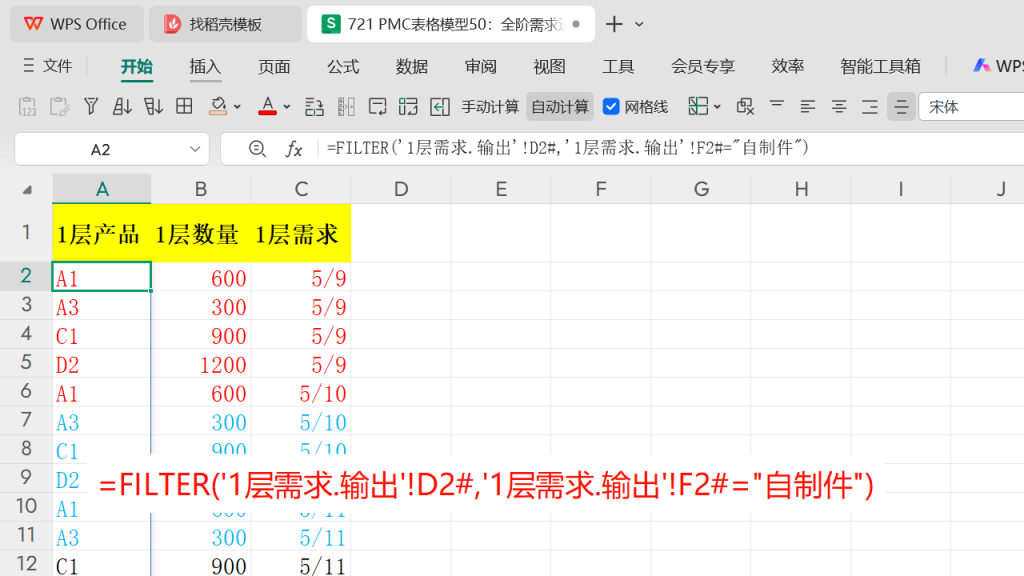The height and width of the screenshot is (576, 1024).
Task: Switch to the 插入 Insert tab
Action: pos(205,67)
